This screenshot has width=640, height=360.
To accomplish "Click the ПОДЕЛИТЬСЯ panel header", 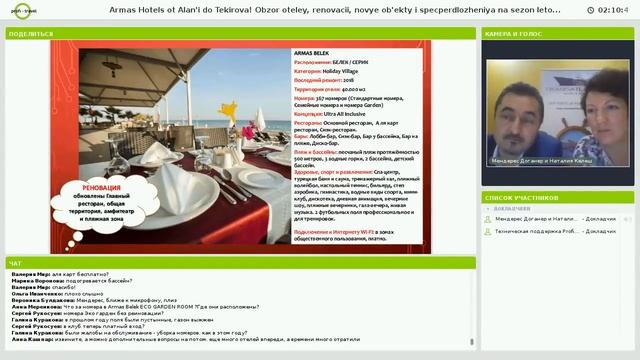I will tap(240, 34).
